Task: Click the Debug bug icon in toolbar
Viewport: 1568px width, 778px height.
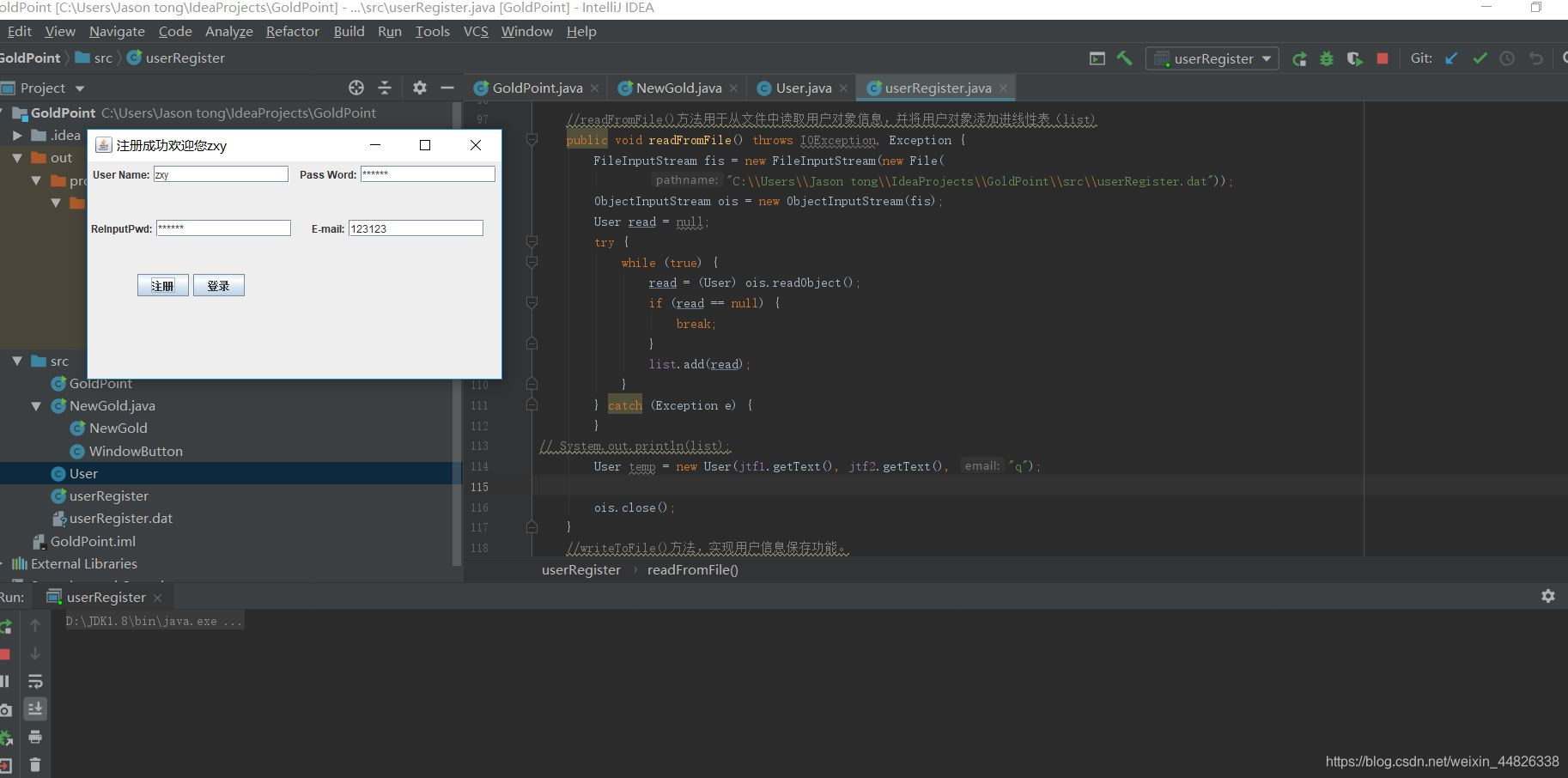Action: [x=1327, y=58]
